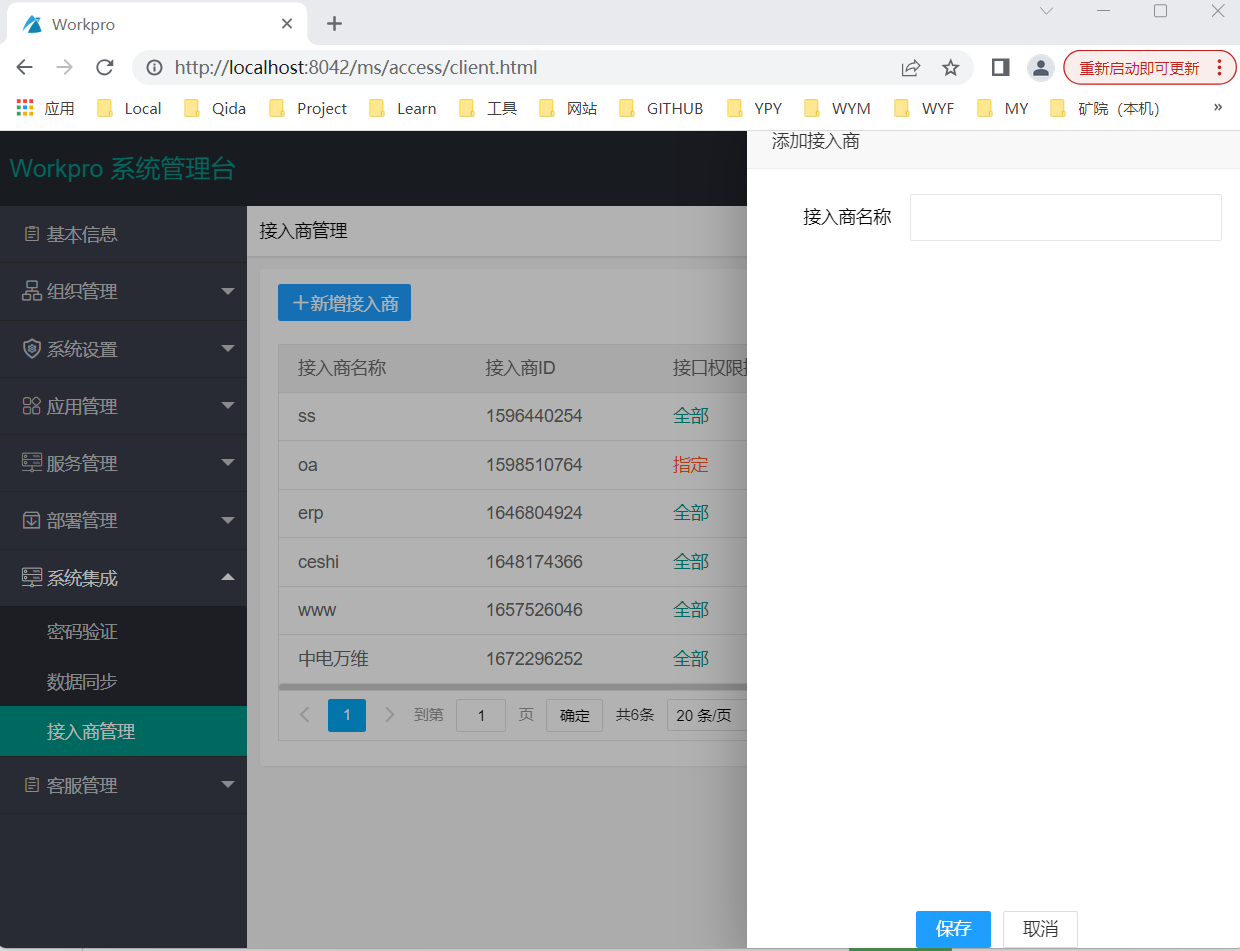Click the blue 保存 button
This screenshot has height=951, width=1240.
(x=952, y=929)
